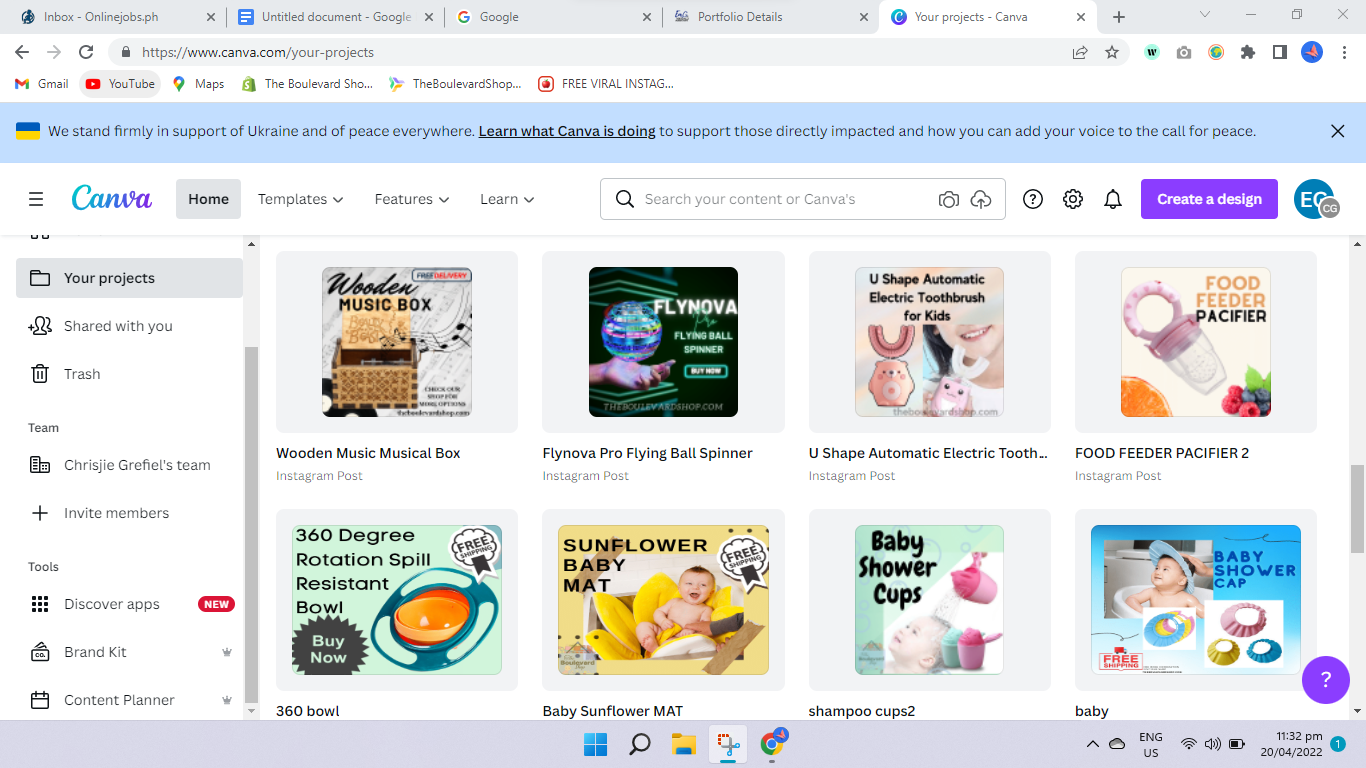
Task: Bookmark this page with the star icon
Action: pos(1112,52)
